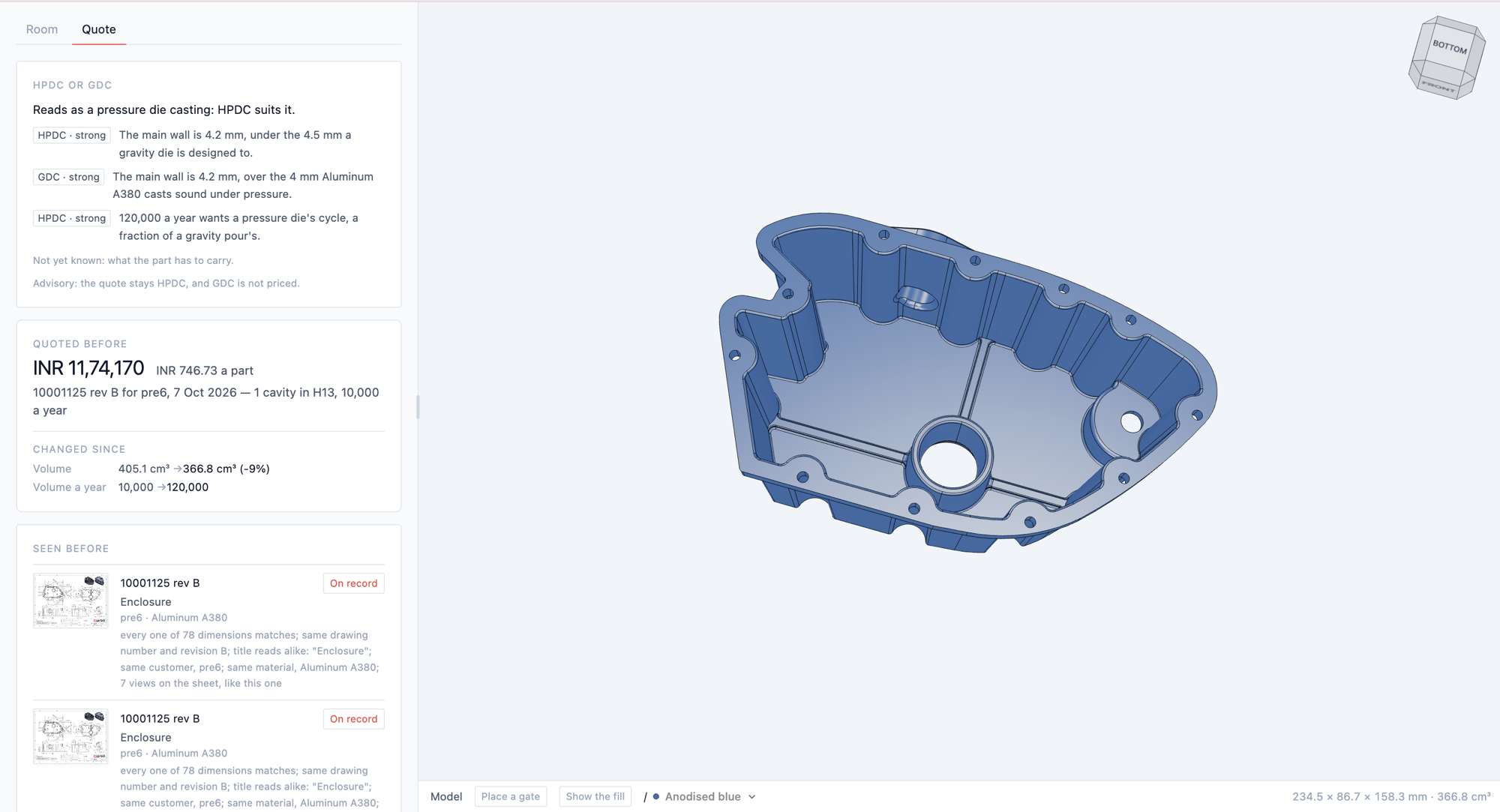1500x812 pixels.
Task: Open the first 10001125 rev B title link
Action: [x=160, y=583]
